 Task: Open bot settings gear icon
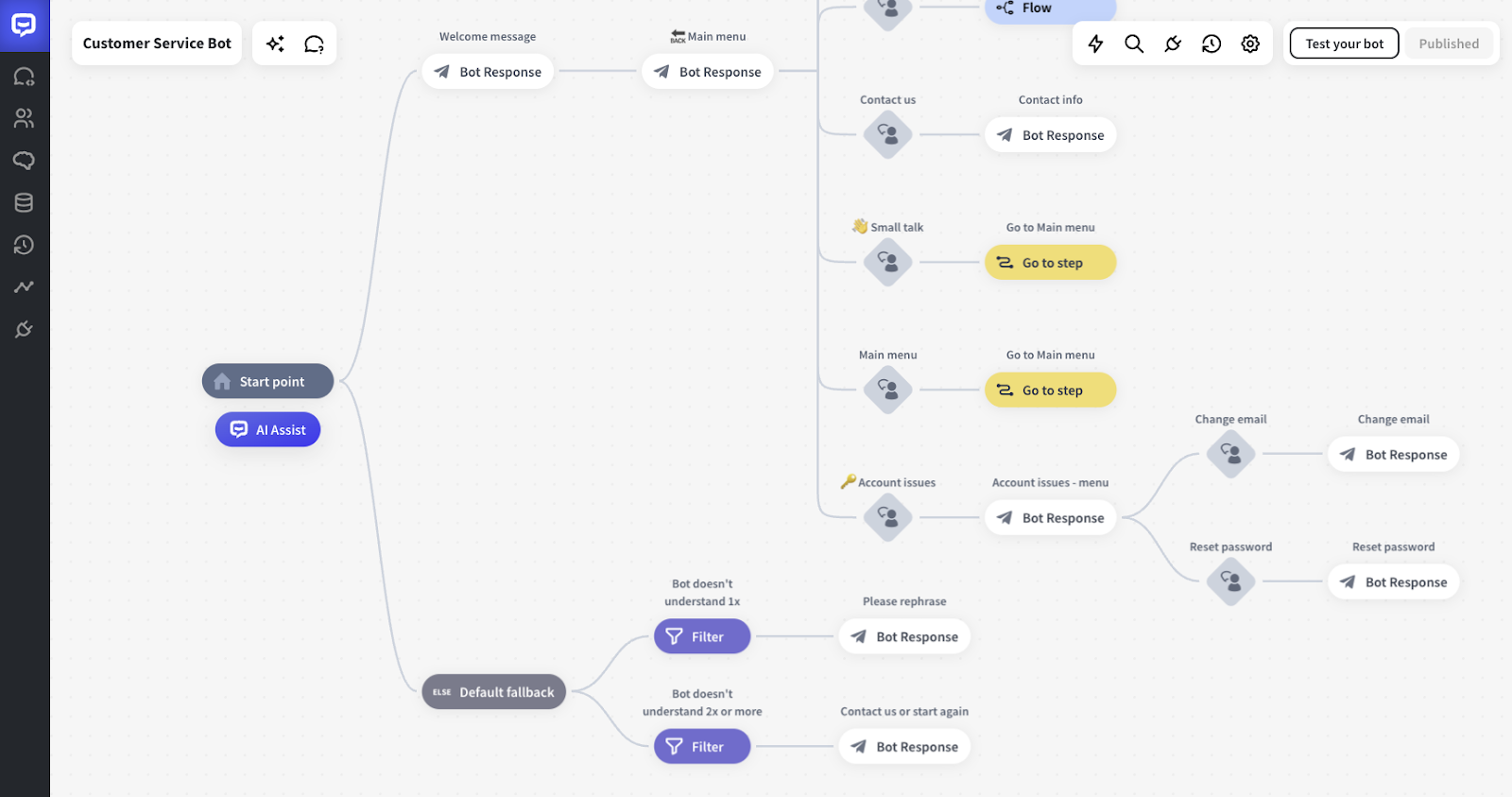(1250, 43)
